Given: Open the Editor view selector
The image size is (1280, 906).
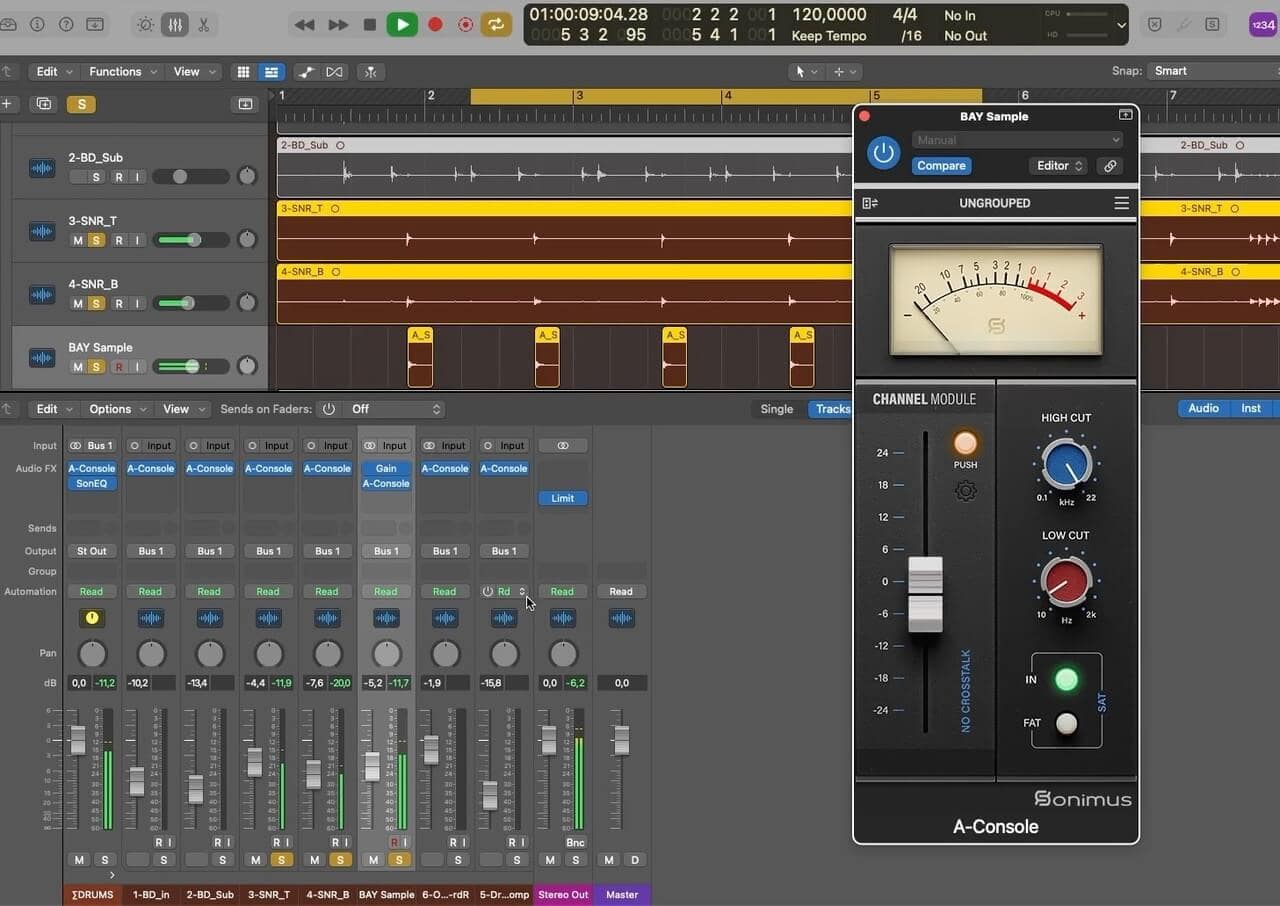Looking at the screenshot, I should [1057, 165].
